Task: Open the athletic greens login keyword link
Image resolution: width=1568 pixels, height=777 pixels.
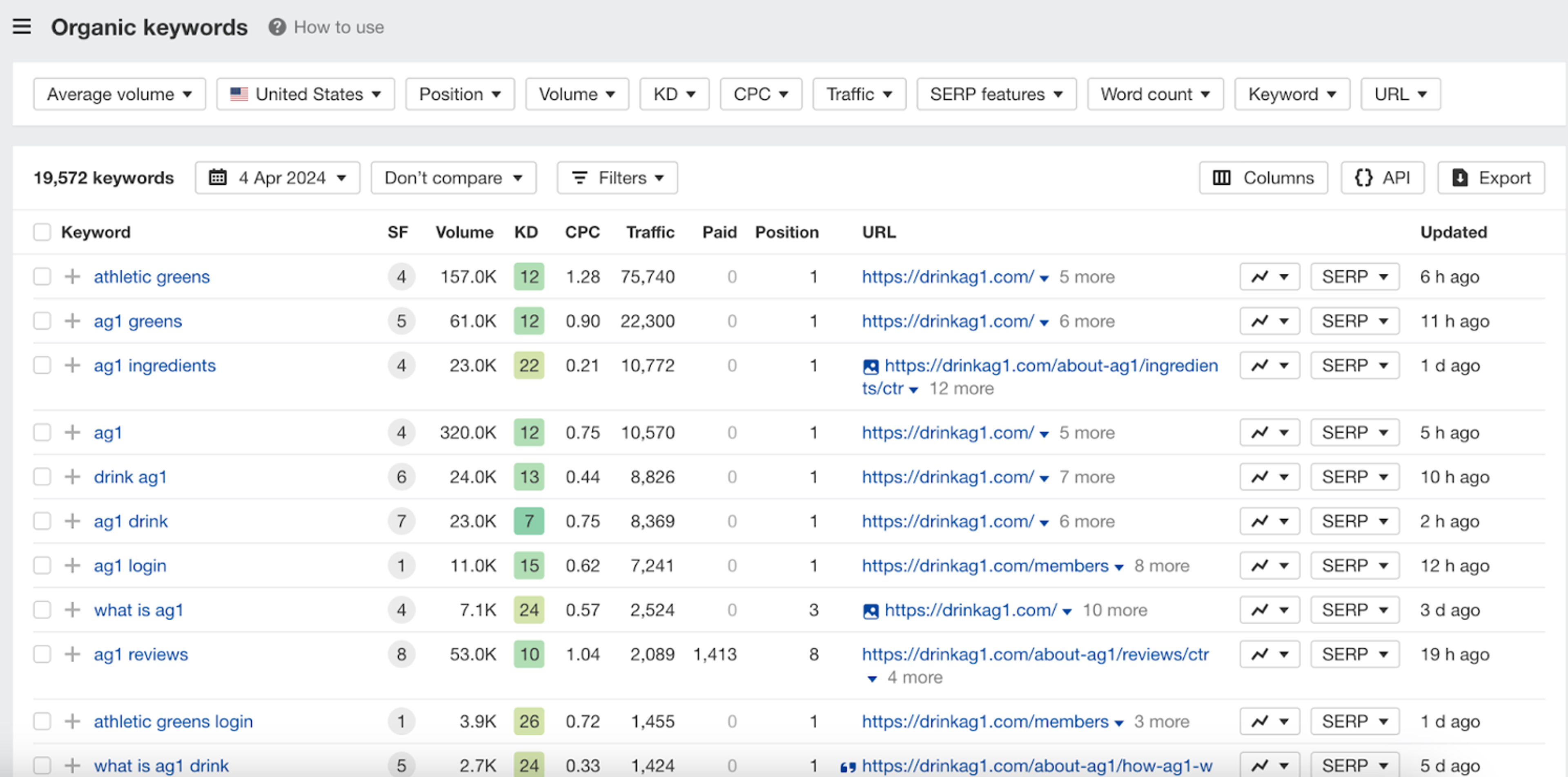Action: 173,721
